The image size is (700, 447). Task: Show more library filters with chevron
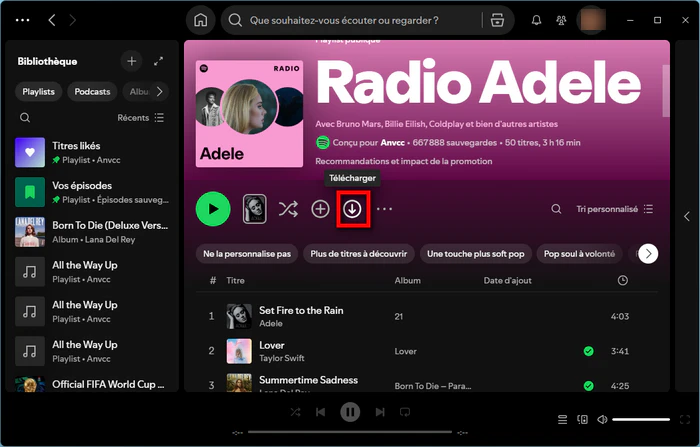159,92
